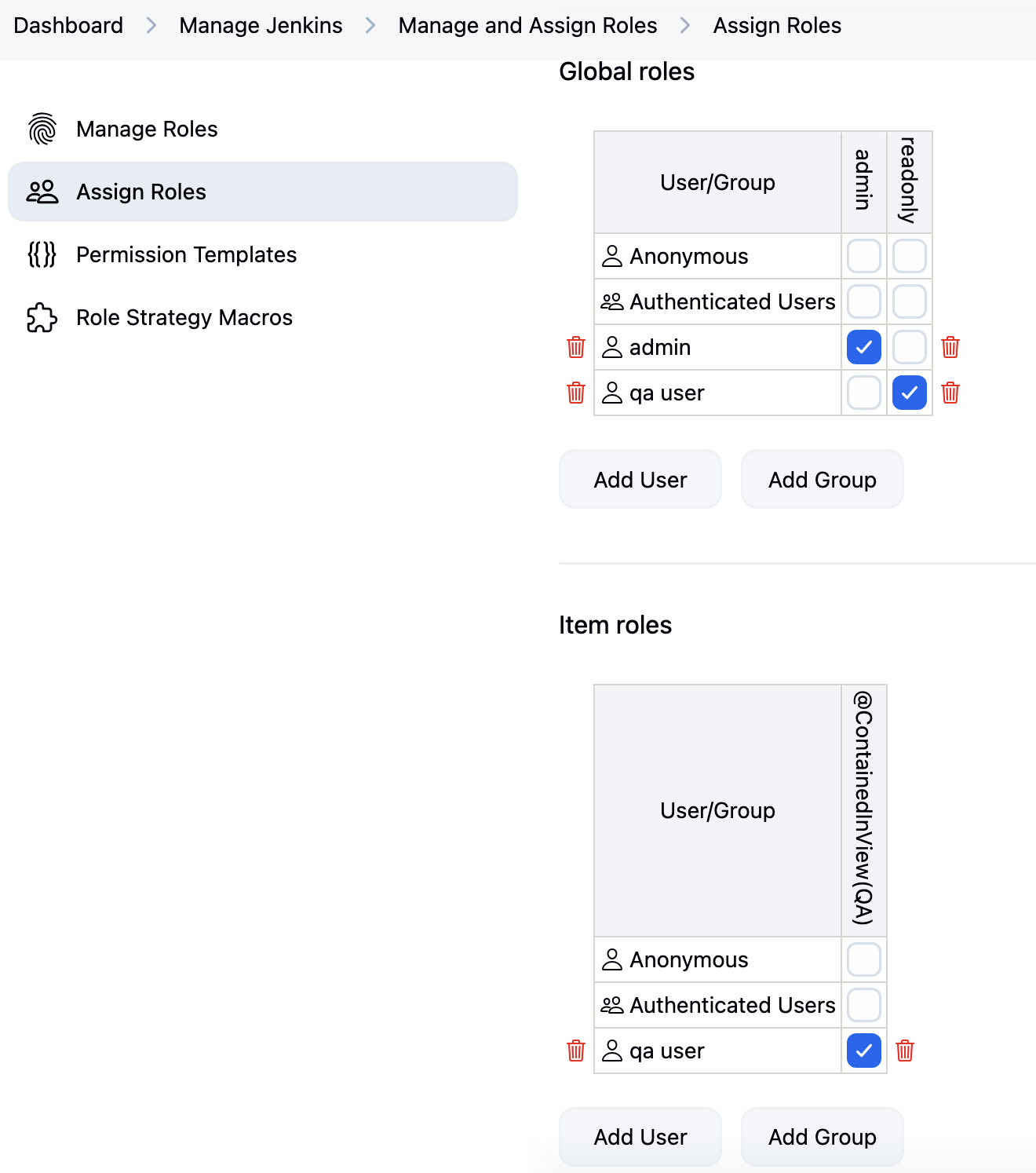Click right trash icon on item-role qa user row
Viewport: 1036px width, 1173px height.
click(905, 1051)
